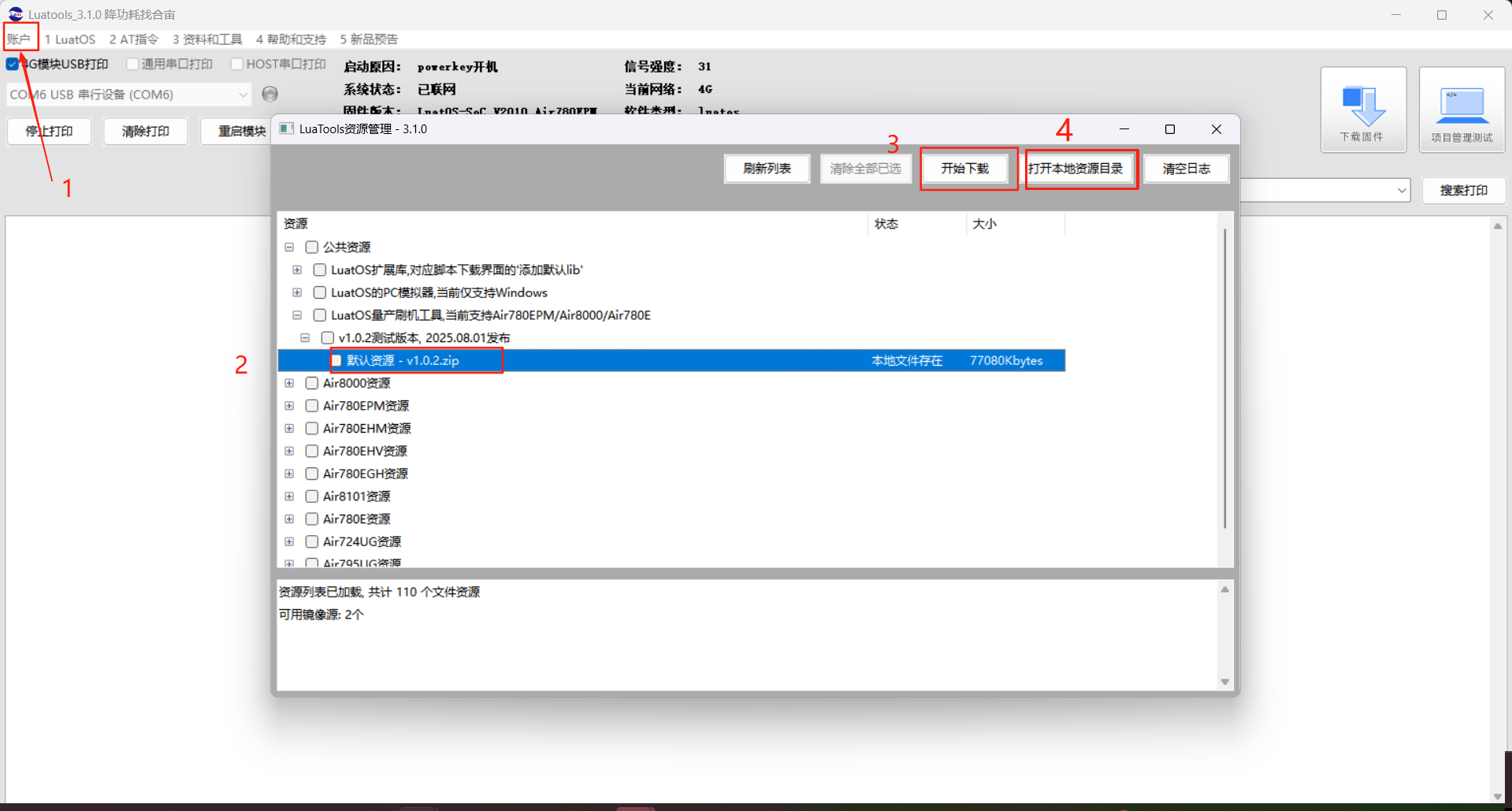The height and width of the screenshot is (811, 1512).
Task: Click the 资源 column header
Action: click(x=573, y=224)
